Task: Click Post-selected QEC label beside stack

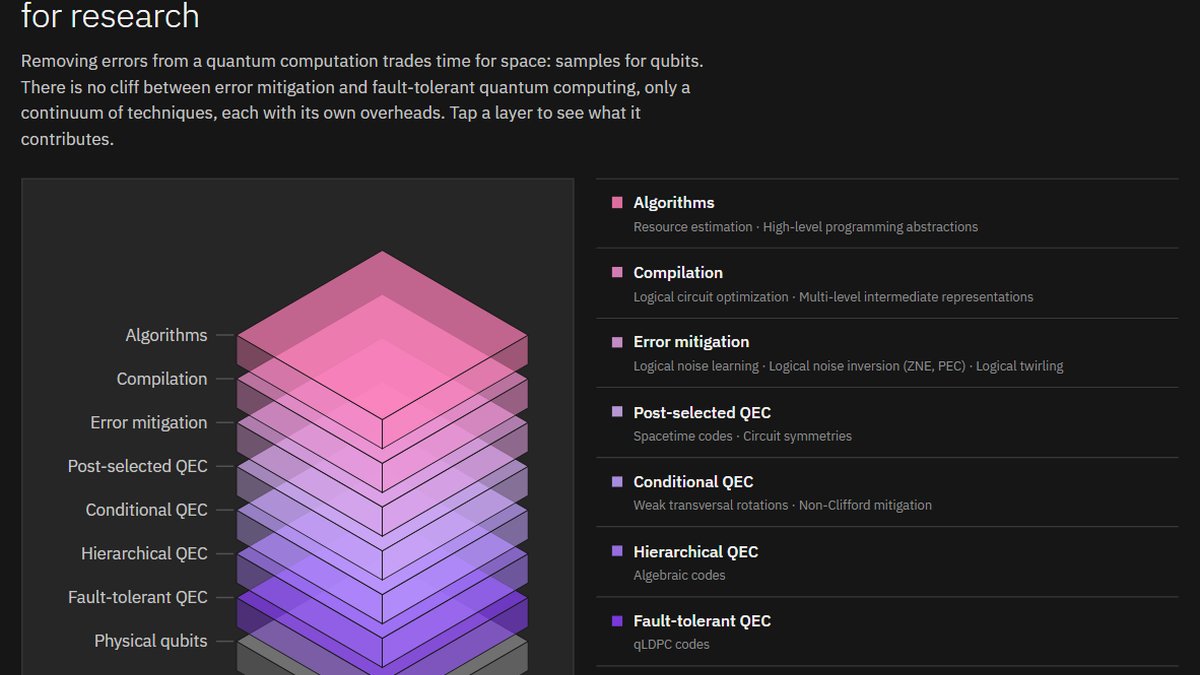Action: pyautogui.click(x=138, y=466)
